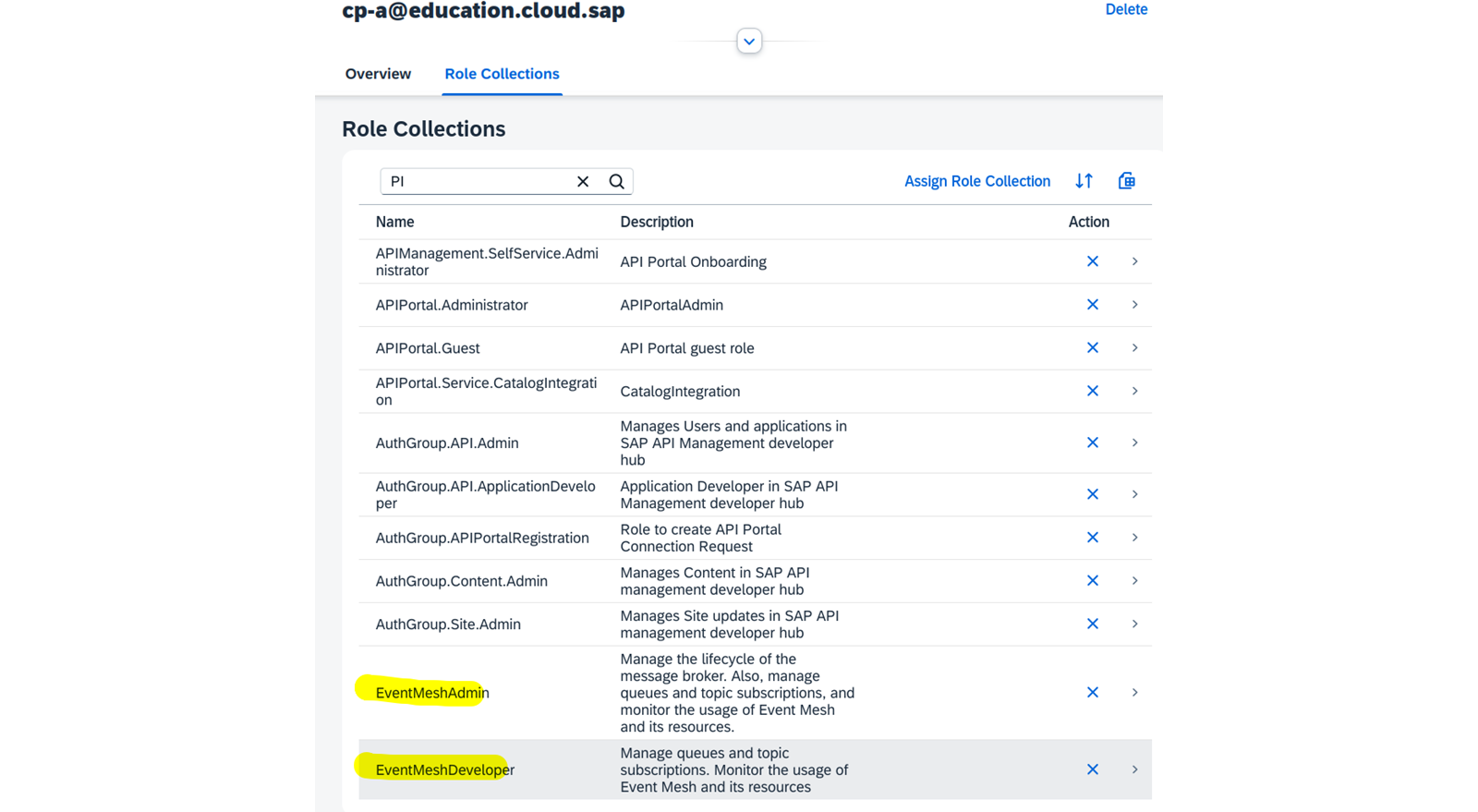Select the APIManagement.SelfService.Administrator name cell
The width and height of the screenshot is (1478, 812).
pyautogui.click(x=487, y=261)
